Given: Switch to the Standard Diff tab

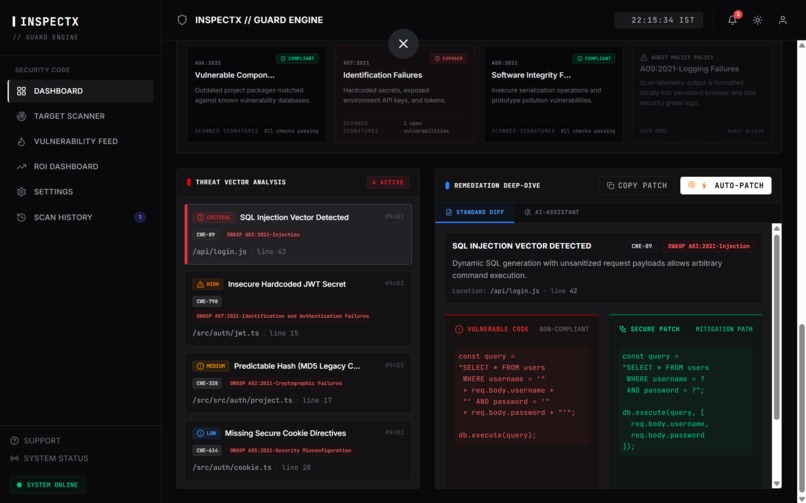Looking at the screenshot, I should [x=474, y=212].
